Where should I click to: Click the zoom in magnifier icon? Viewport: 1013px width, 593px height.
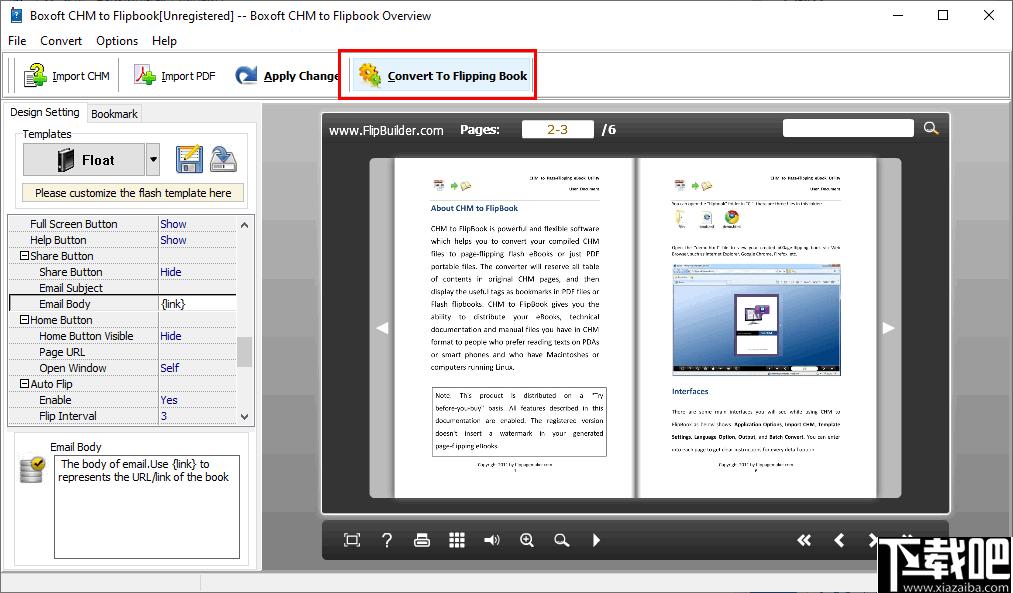click(527, 540)
